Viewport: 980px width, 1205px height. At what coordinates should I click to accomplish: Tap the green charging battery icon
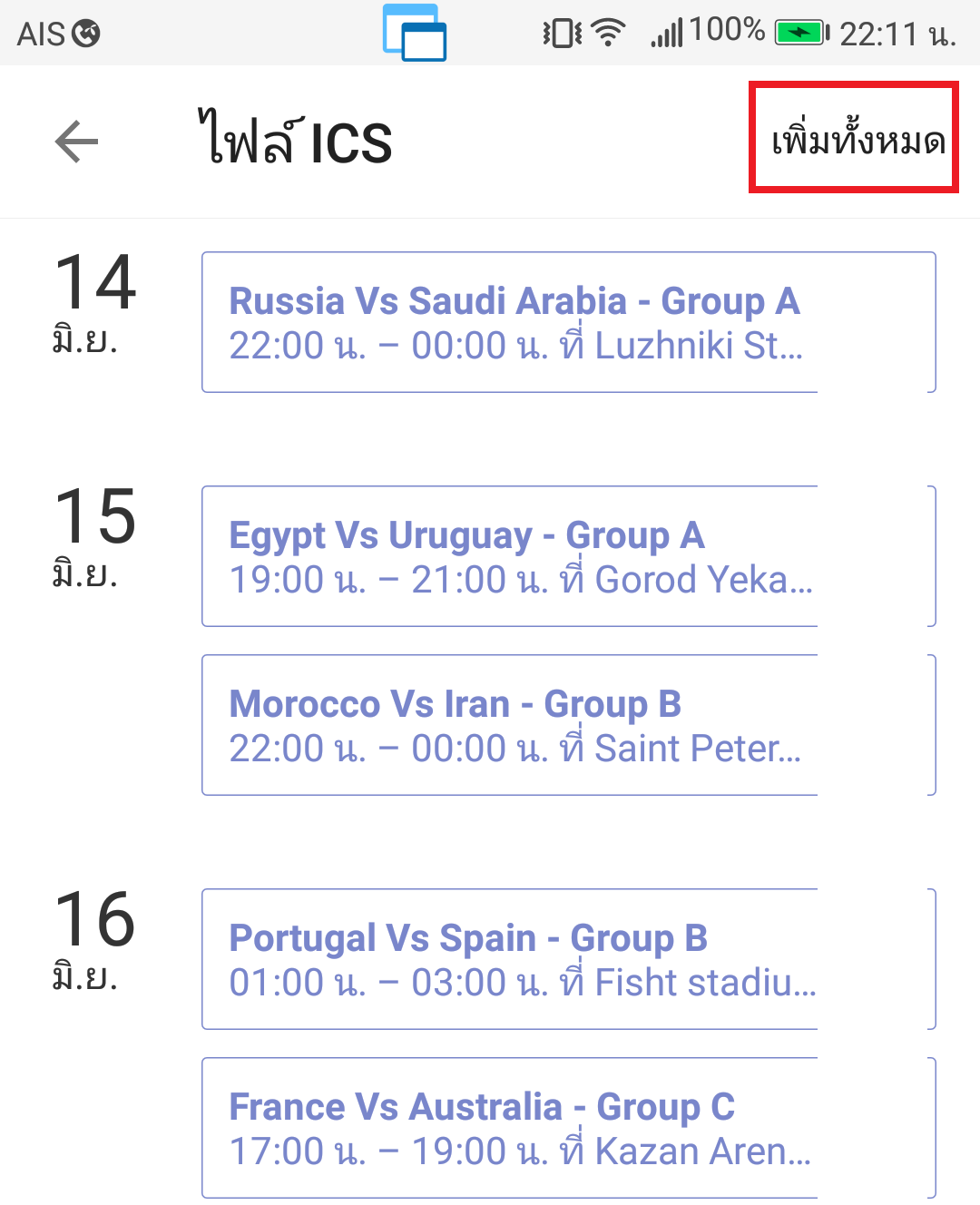point(801,34)
